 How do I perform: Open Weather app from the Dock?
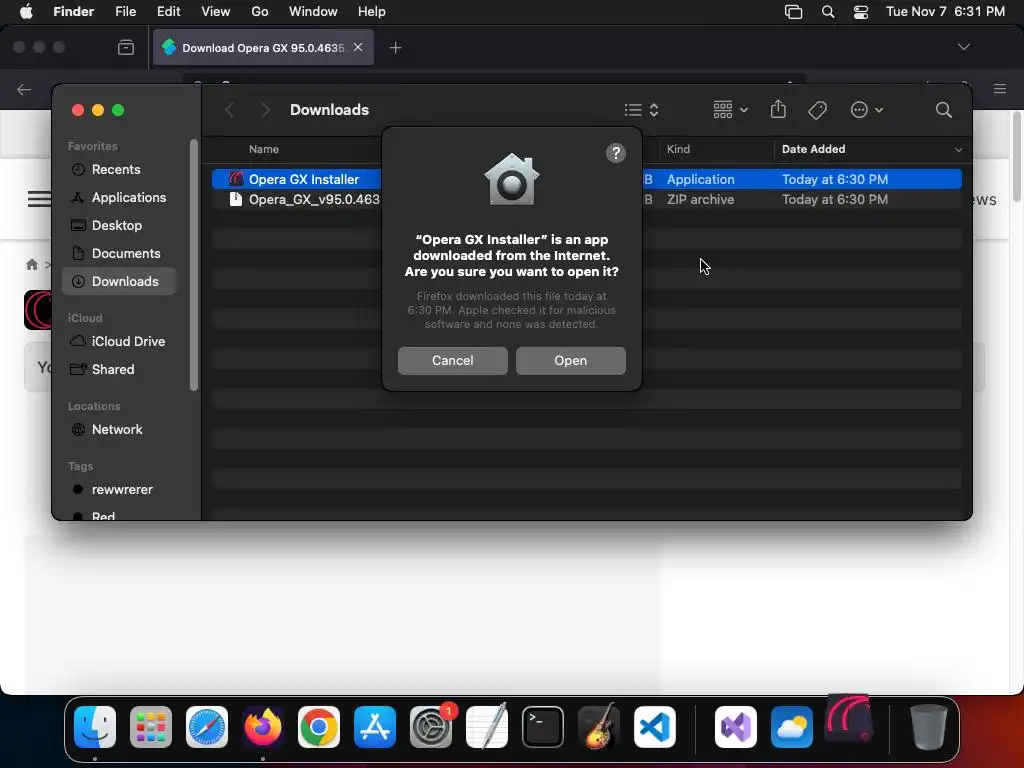click(792, 727)
